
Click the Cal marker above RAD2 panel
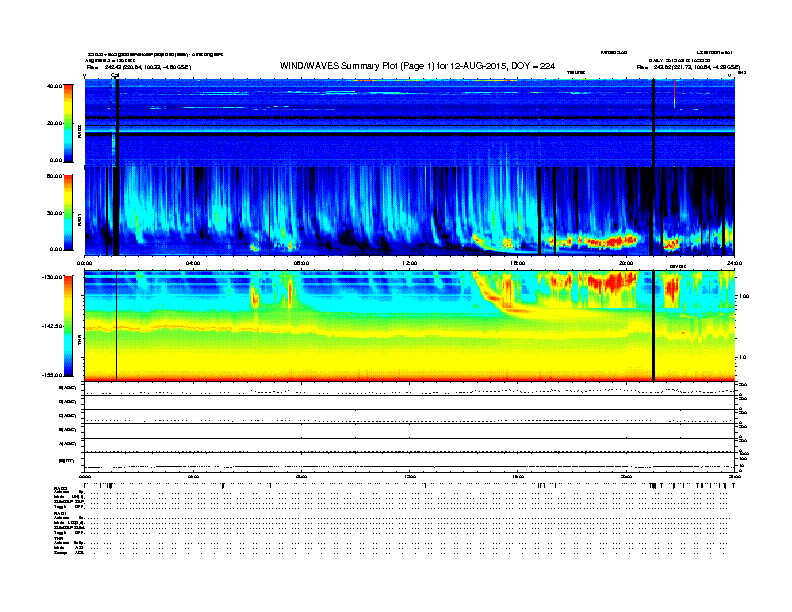point(115,75)
